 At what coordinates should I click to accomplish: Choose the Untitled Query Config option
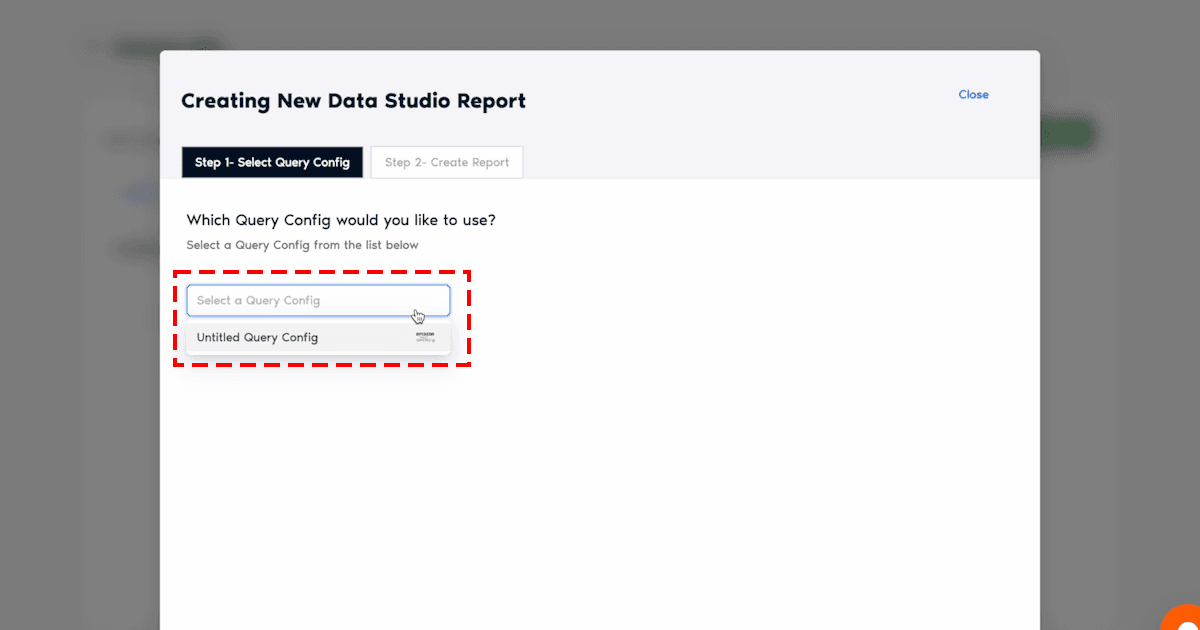pyautogui.click(x=258, y=338)
